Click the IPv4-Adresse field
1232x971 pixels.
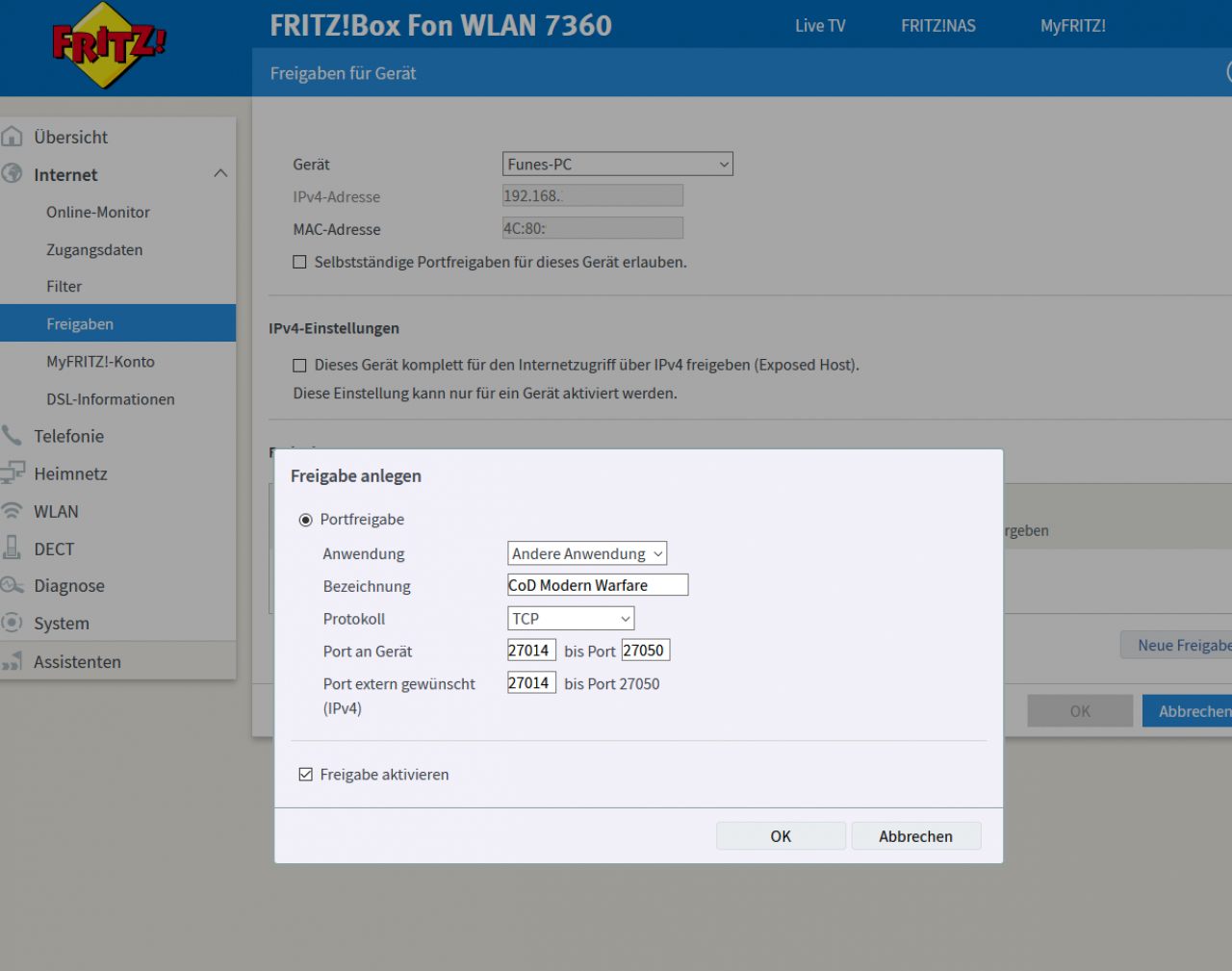tap(593, 195)
